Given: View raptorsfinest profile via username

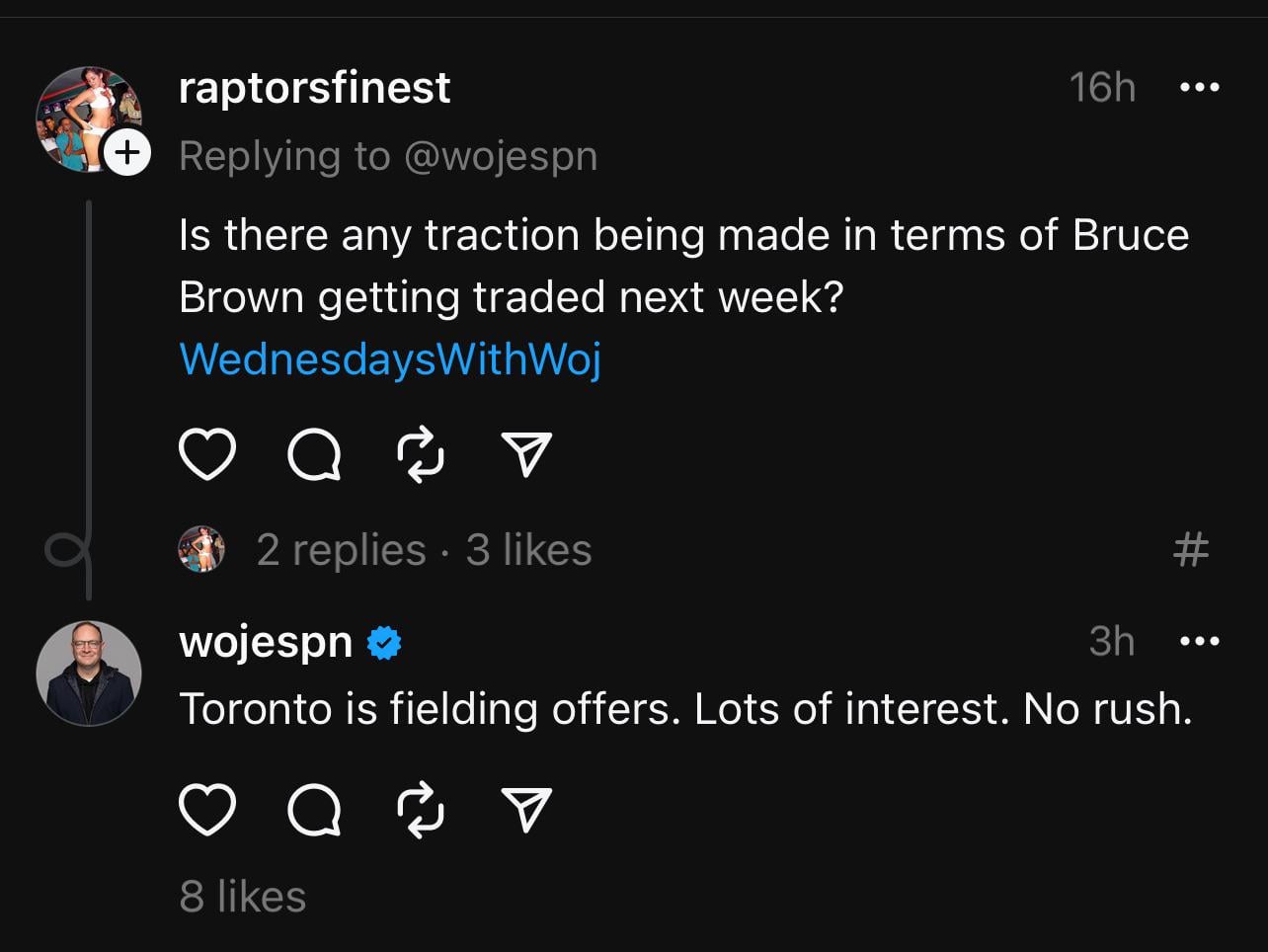Looking at the screenshot, I should [x=314, y=88].
